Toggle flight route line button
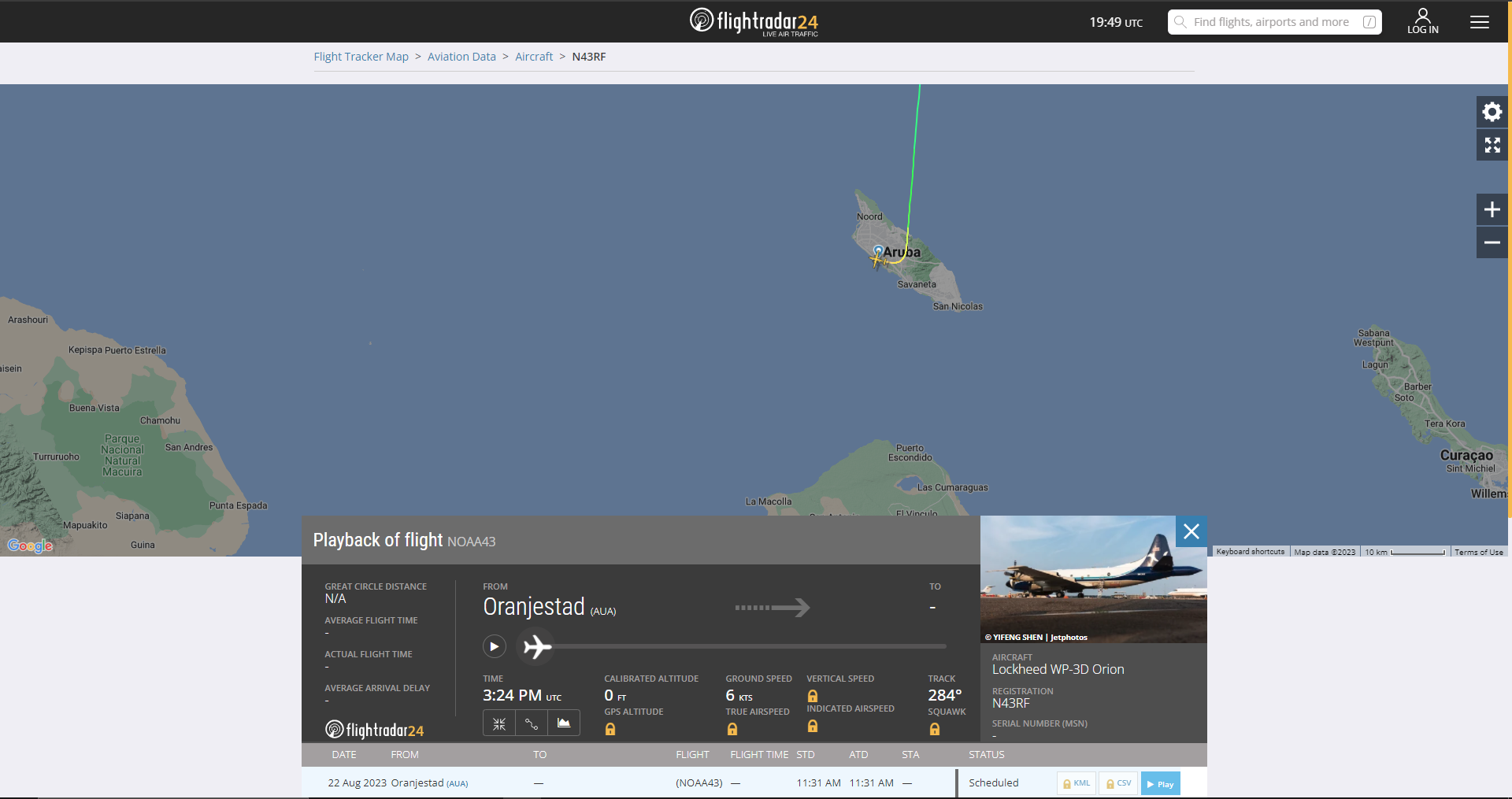 (x=532, y=723)
